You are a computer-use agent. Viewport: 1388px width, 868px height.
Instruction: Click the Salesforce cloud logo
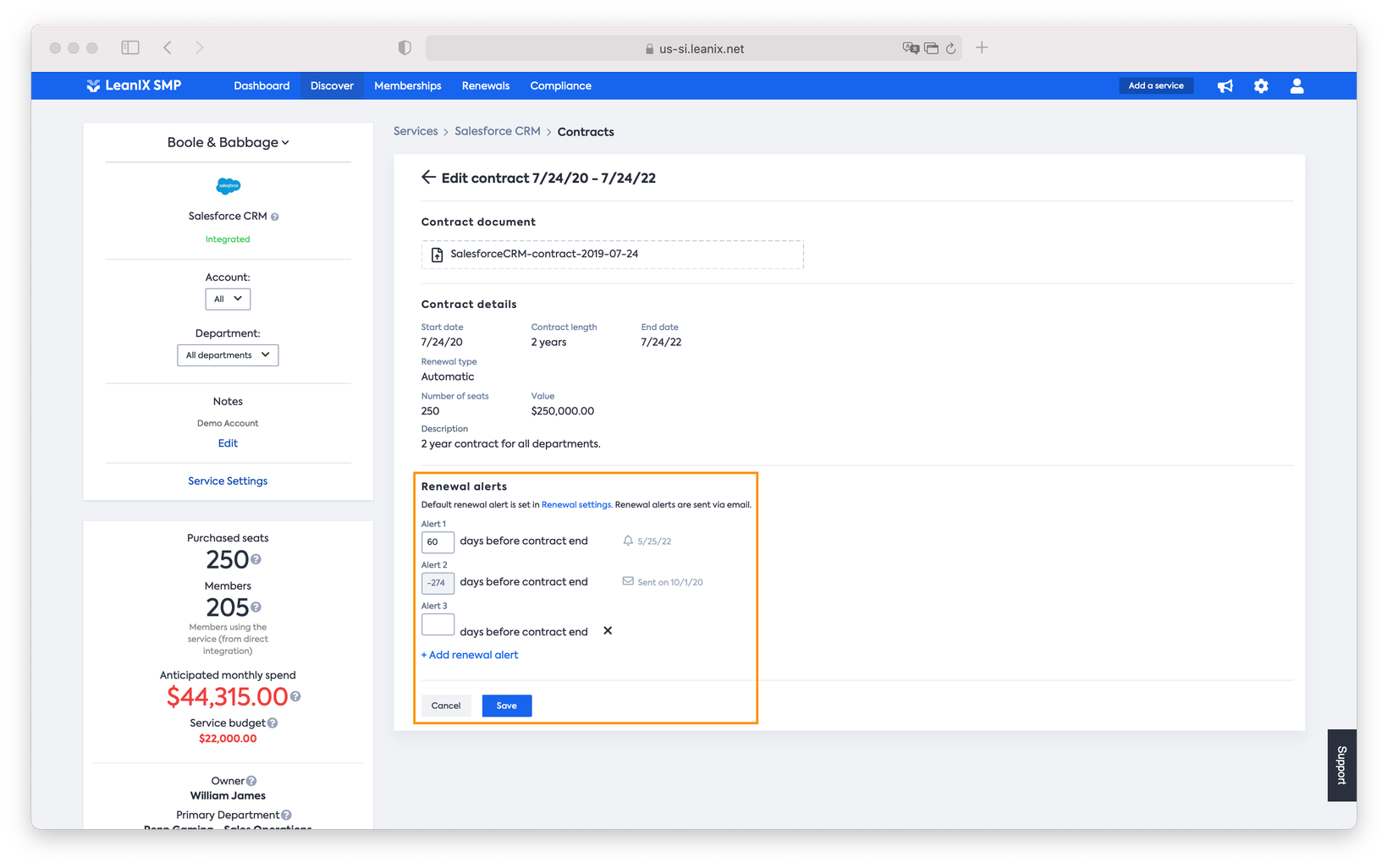pyautogui.click(x=228, y=186)
